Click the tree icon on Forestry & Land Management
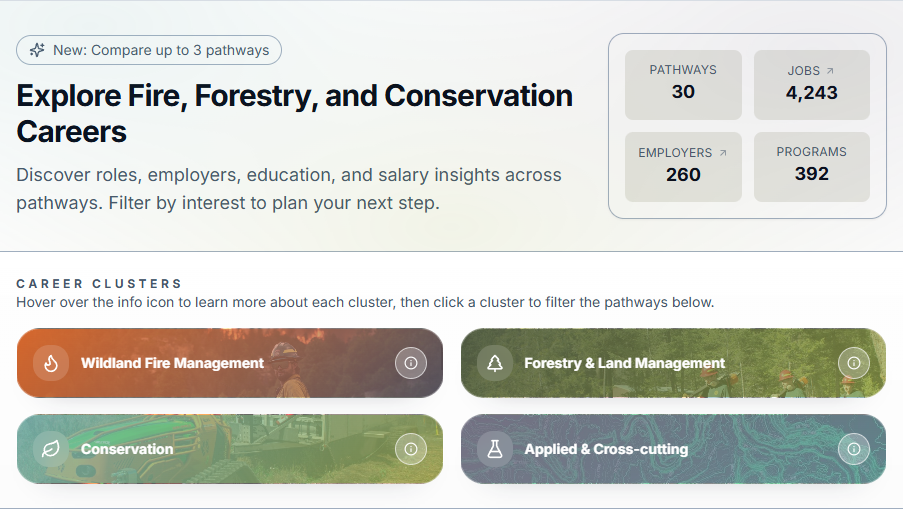The width and height of the screenshot is (903, 509). (494, 363)
